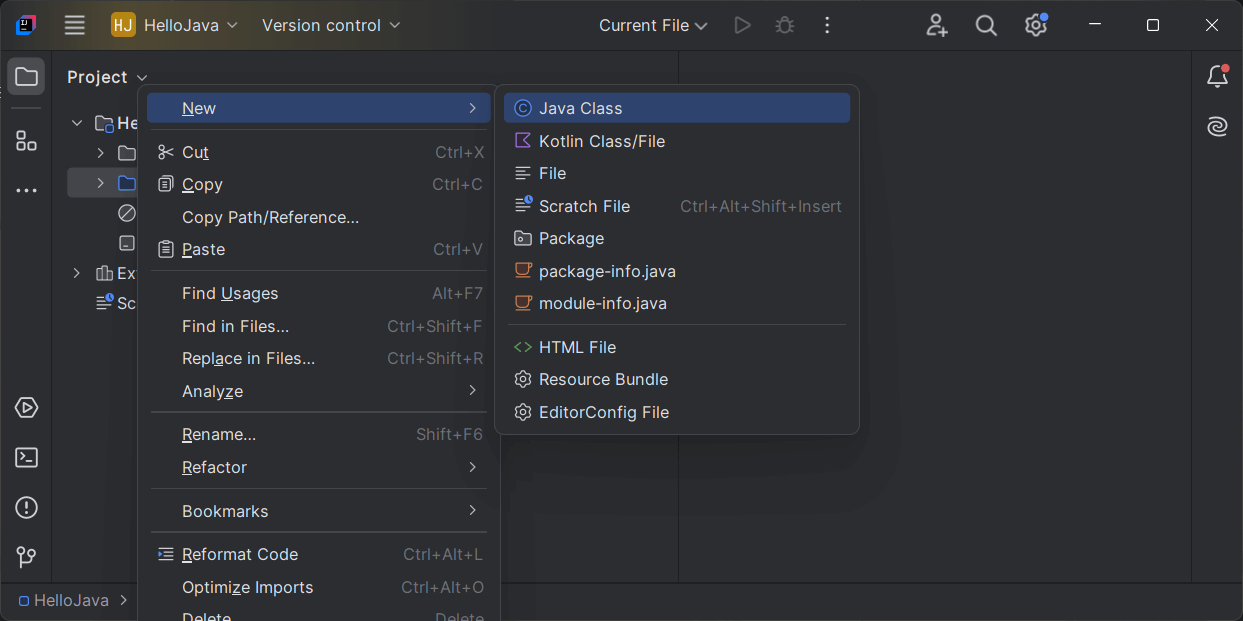Choose Resource Bundle entry
Screen dimensions: 1243x621
tap(677, 379)
